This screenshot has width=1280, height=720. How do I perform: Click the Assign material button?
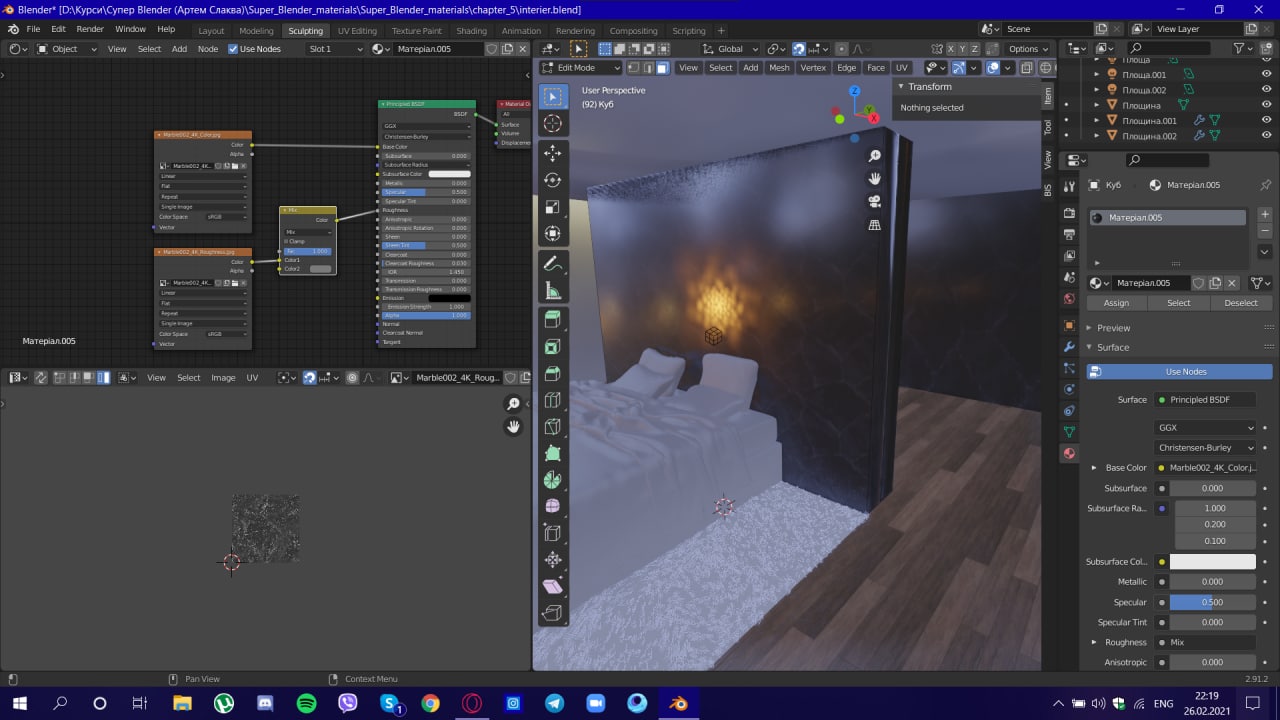tap(1116, 303)
